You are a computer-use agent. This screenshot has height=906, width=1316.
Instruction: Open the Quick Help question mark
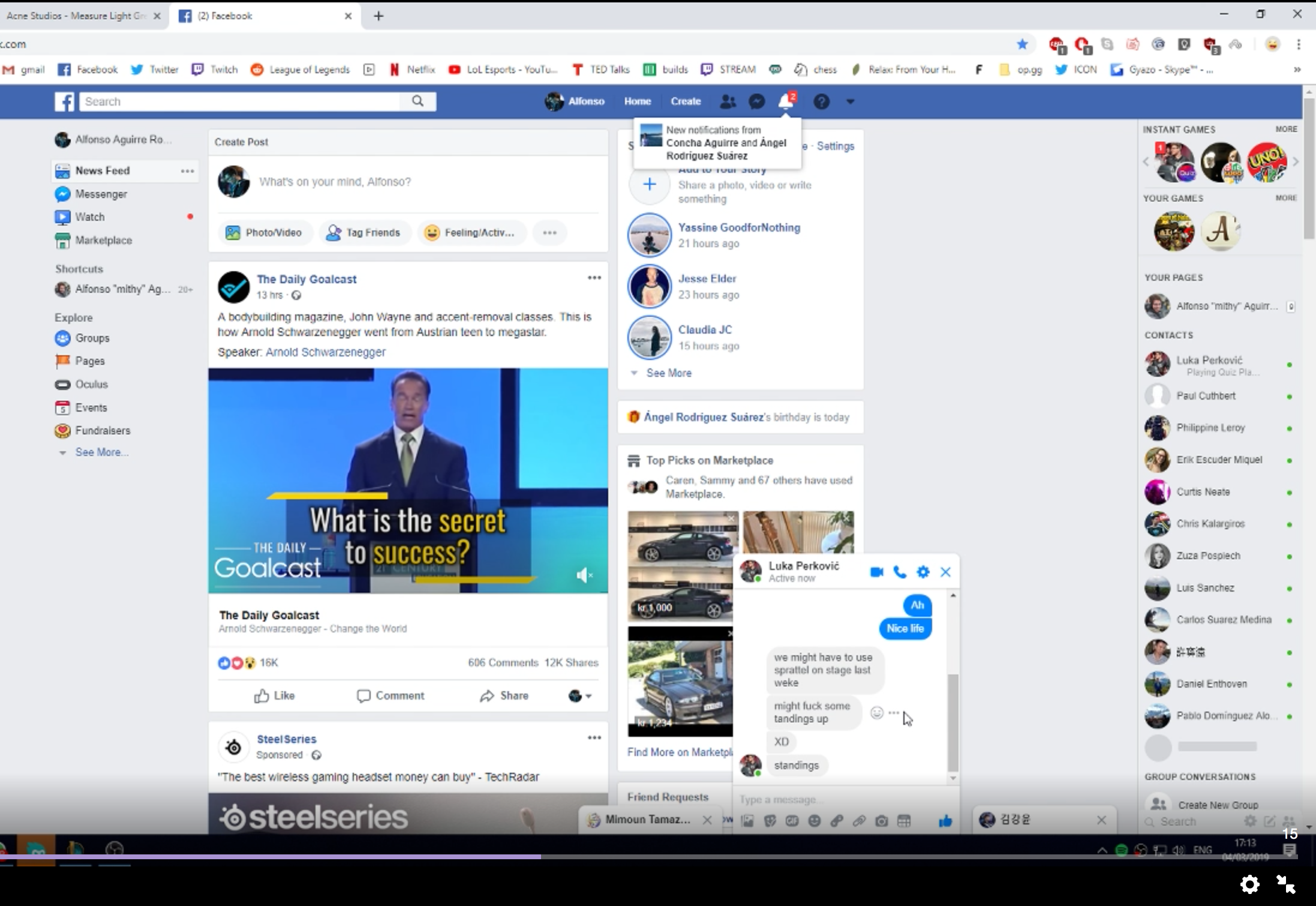pos(821,101)
